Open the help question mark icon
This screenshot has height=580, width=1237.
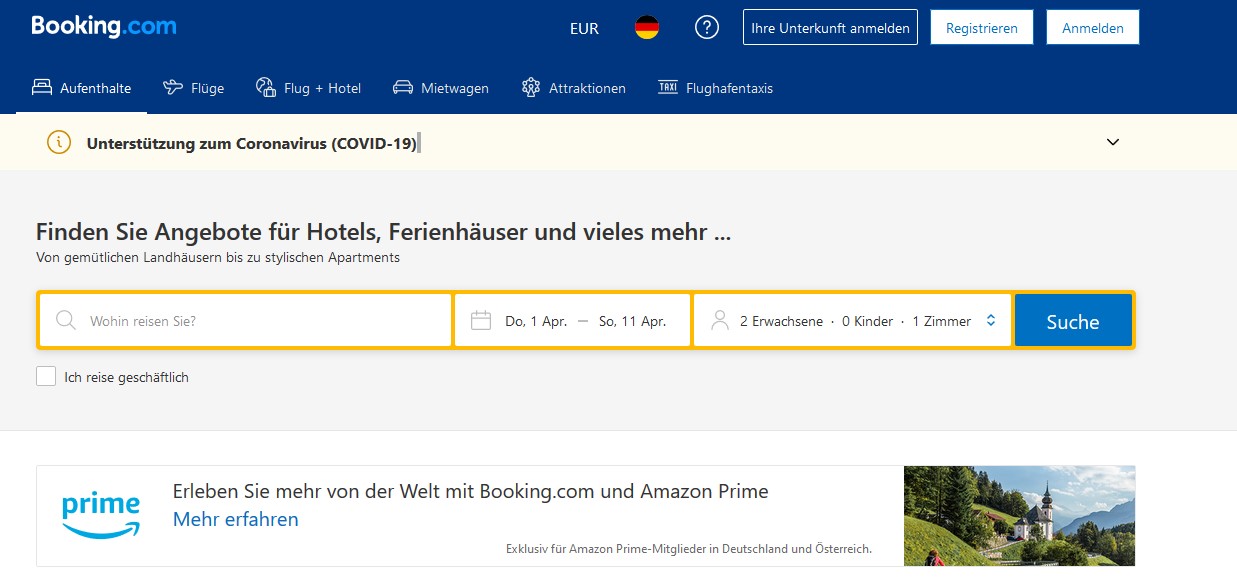coord(707,28)
